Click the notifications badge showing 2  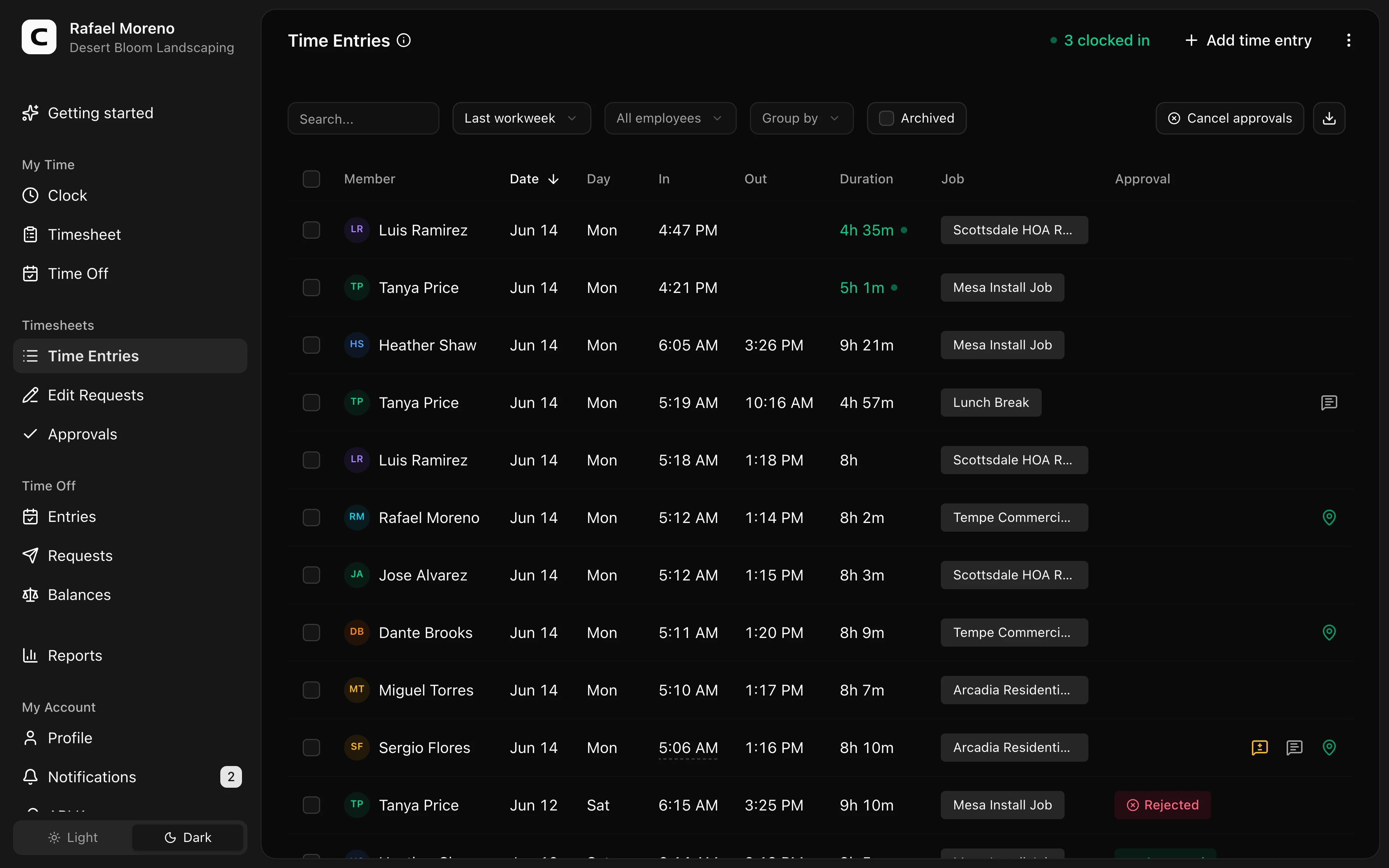pyautogui.click(x=231, y=777)
